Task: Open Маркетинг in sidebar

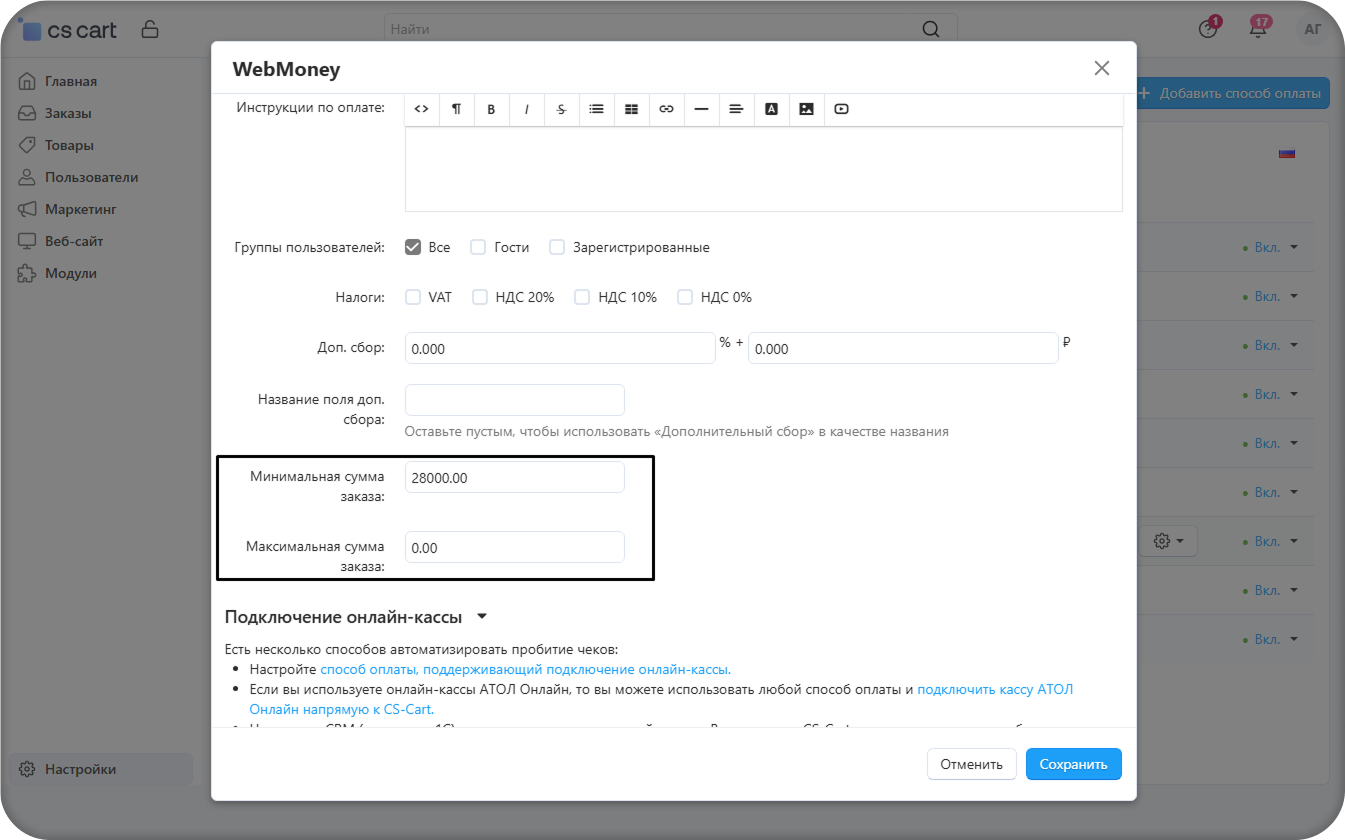Action: coord(80,209)
